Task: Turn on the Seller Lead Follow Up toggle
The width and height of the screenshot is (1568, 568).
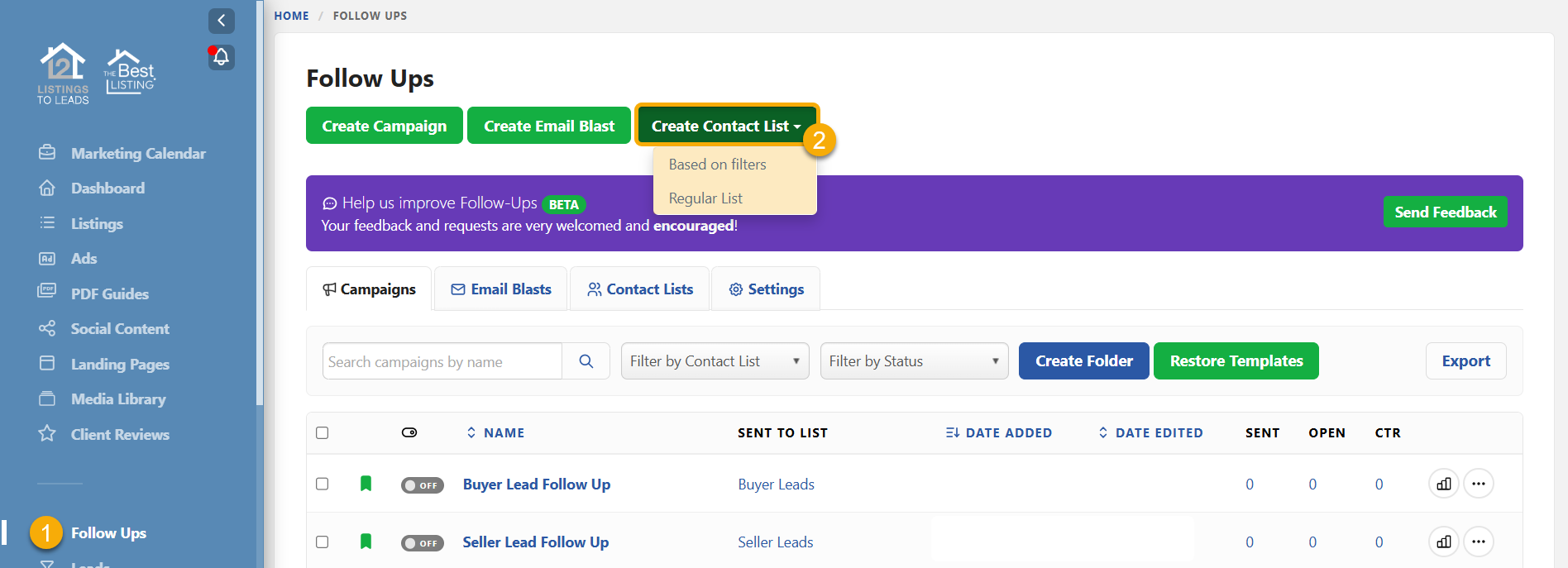Action: tap(423, 543)
